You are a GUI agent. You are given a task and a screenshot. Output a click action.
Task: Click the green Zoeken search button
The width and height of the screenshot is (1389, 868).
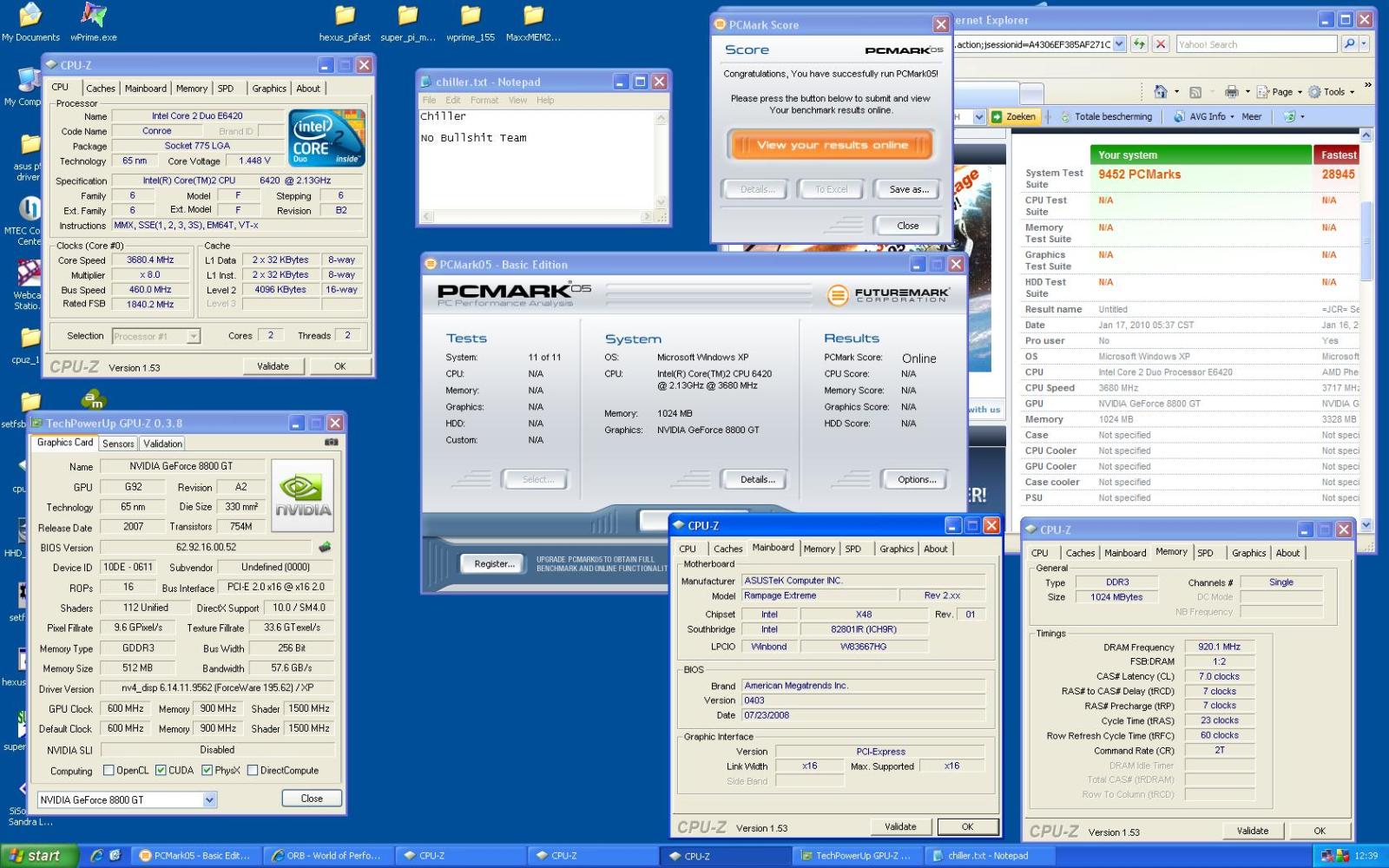coord(1015,116)
